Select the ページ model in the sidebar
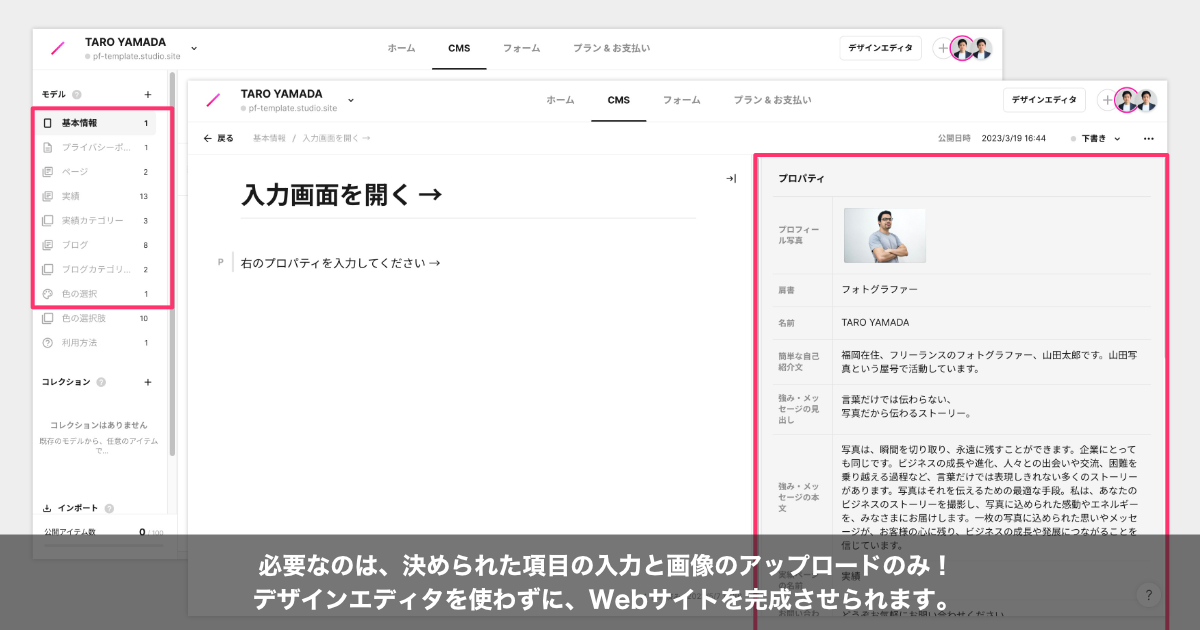1200x630 pixels. (98, 172)
